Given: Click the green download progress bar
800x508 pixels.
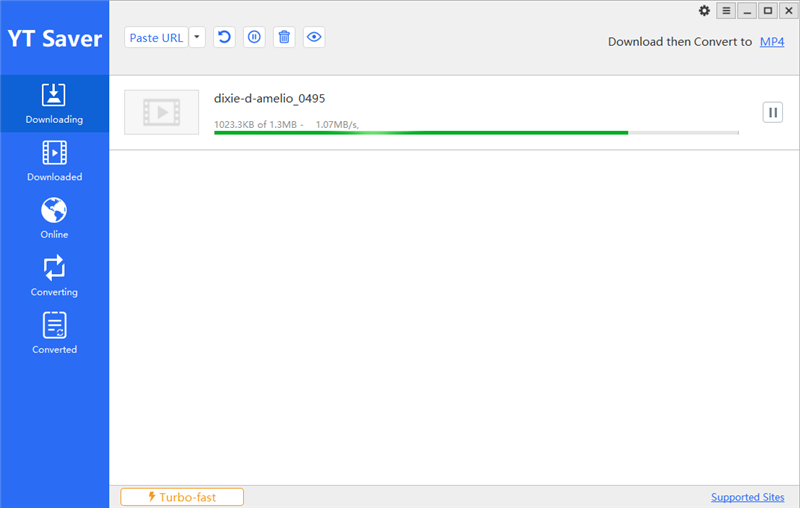Looking at the screenshot, I should pos(476,133).
